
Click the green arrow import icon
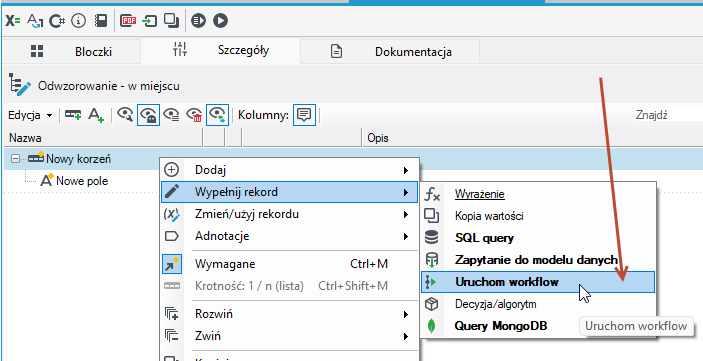150,21
